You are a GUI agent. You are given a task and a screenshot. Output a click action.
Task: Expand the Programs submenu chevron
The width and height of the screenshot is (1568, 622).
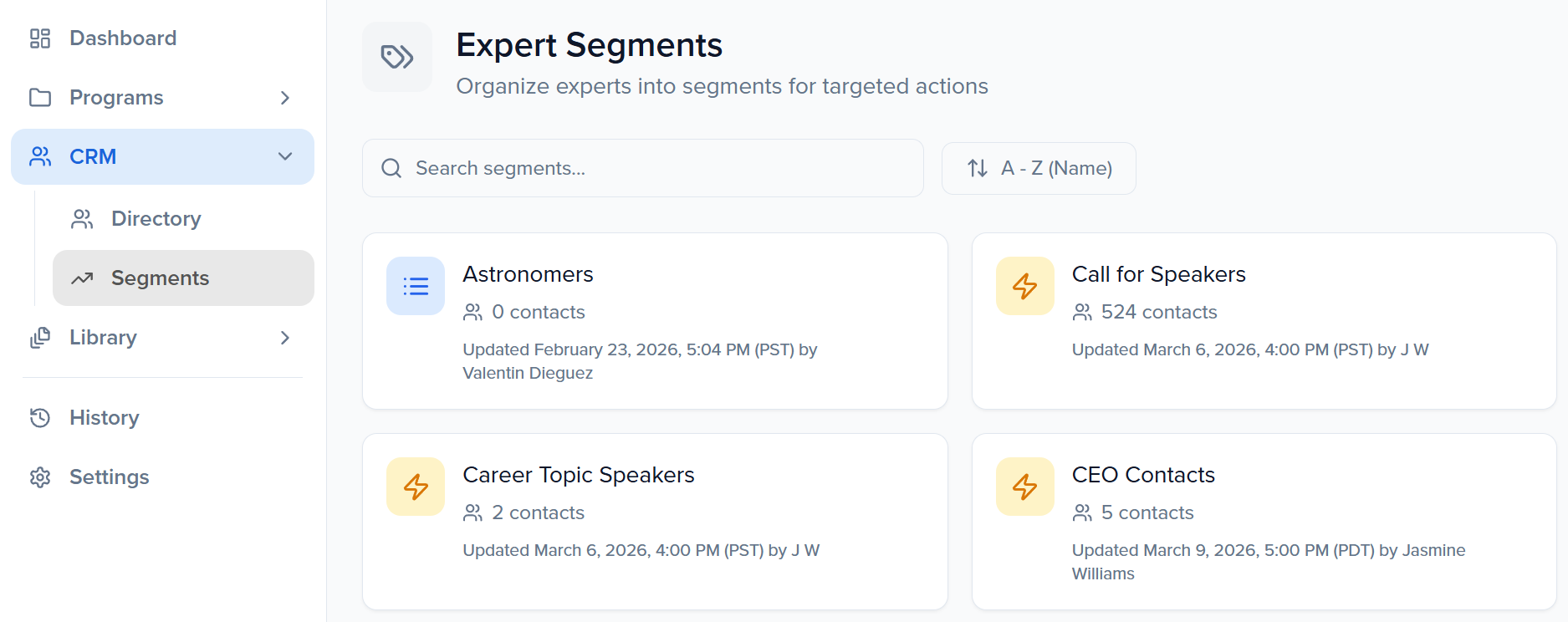[285, 98]
